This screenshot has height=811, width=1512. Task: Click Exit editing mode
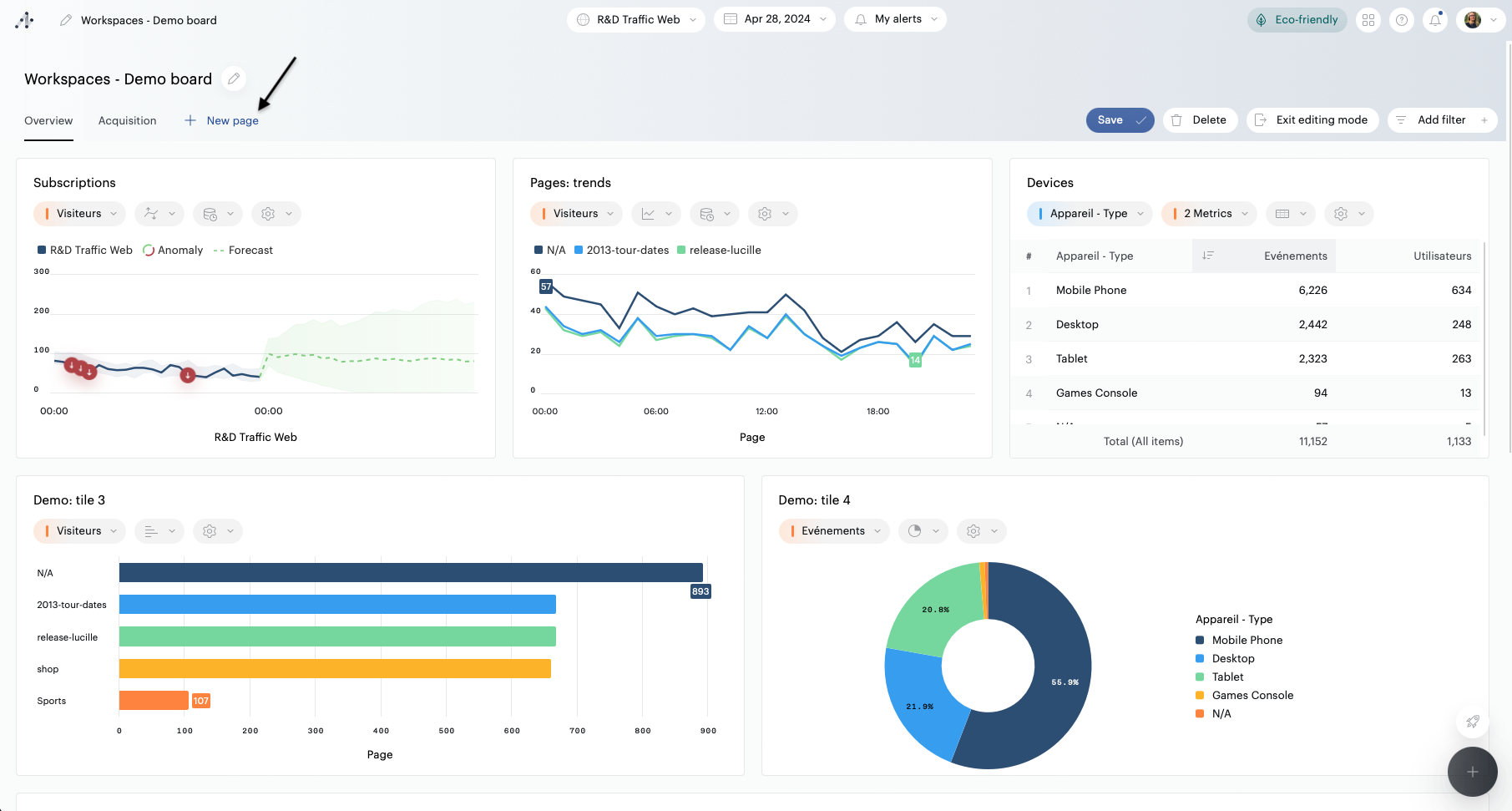click(1312, 120)
